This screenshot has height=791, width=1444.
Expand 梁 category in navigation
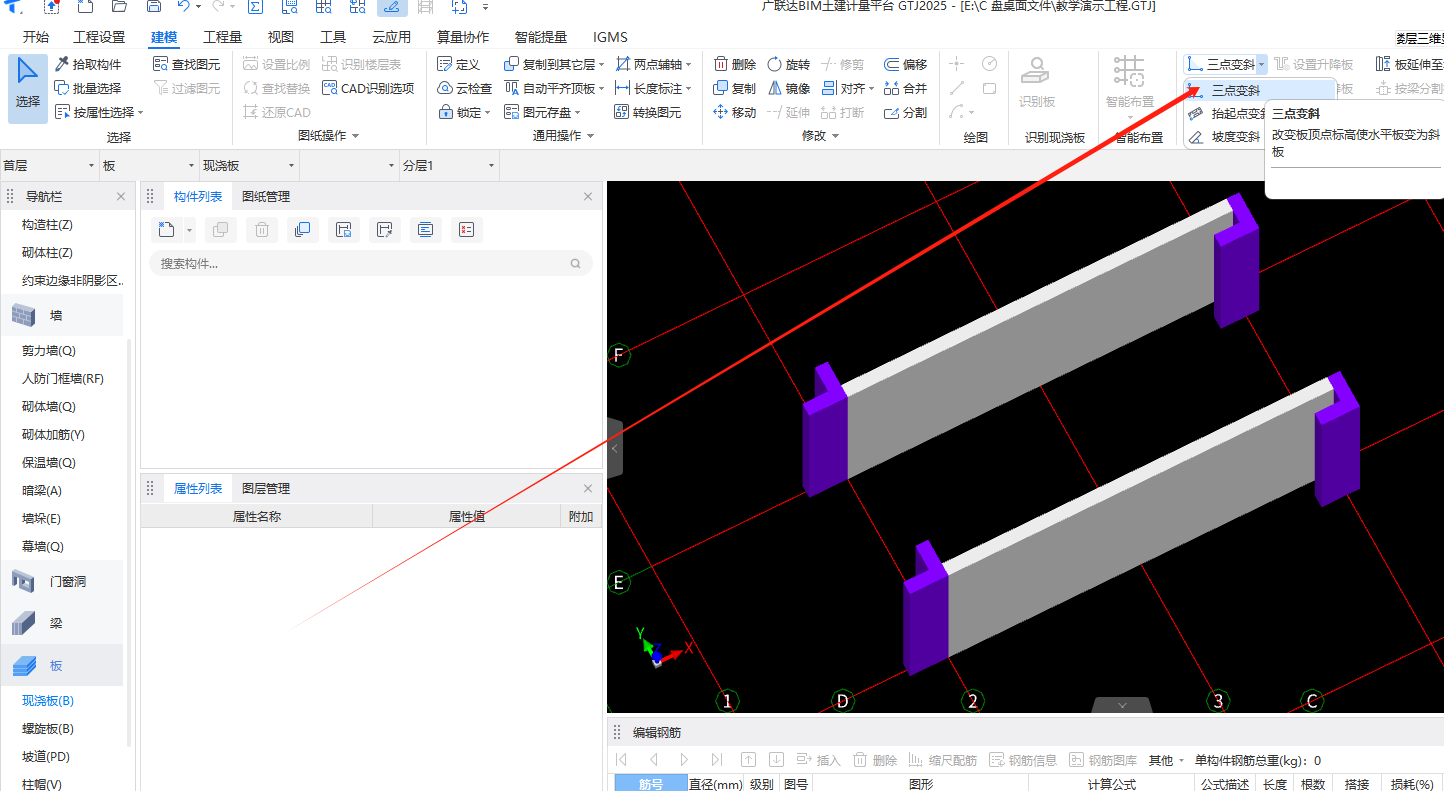coord(62,623)
